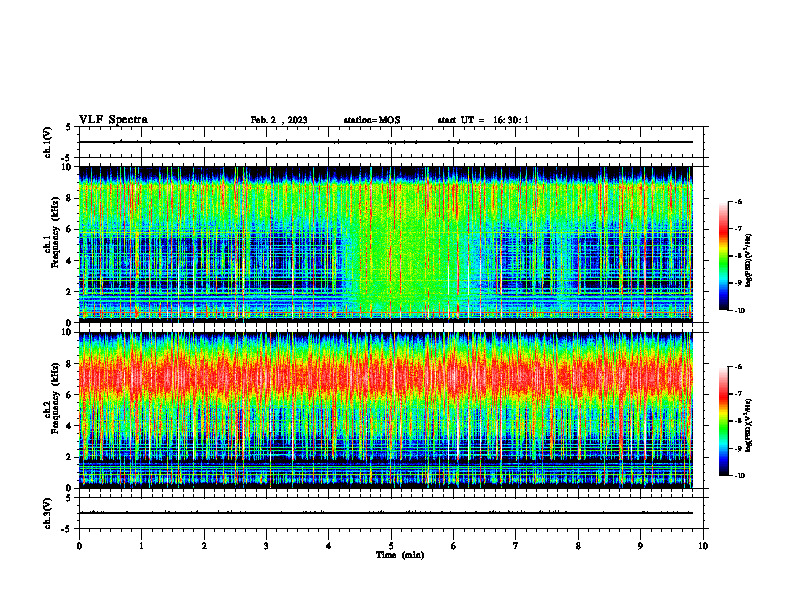
Task: Click the ch.3 voltage waveform trace
Action: coord(386,513)
